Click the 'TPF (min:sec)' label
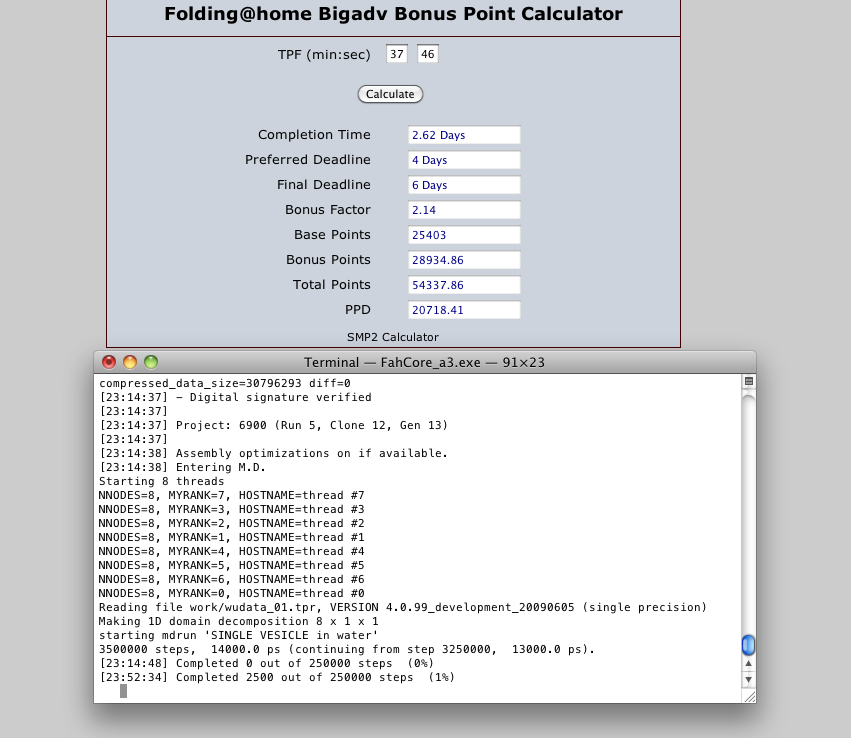851x738 pixels. [x=324, y=54]
